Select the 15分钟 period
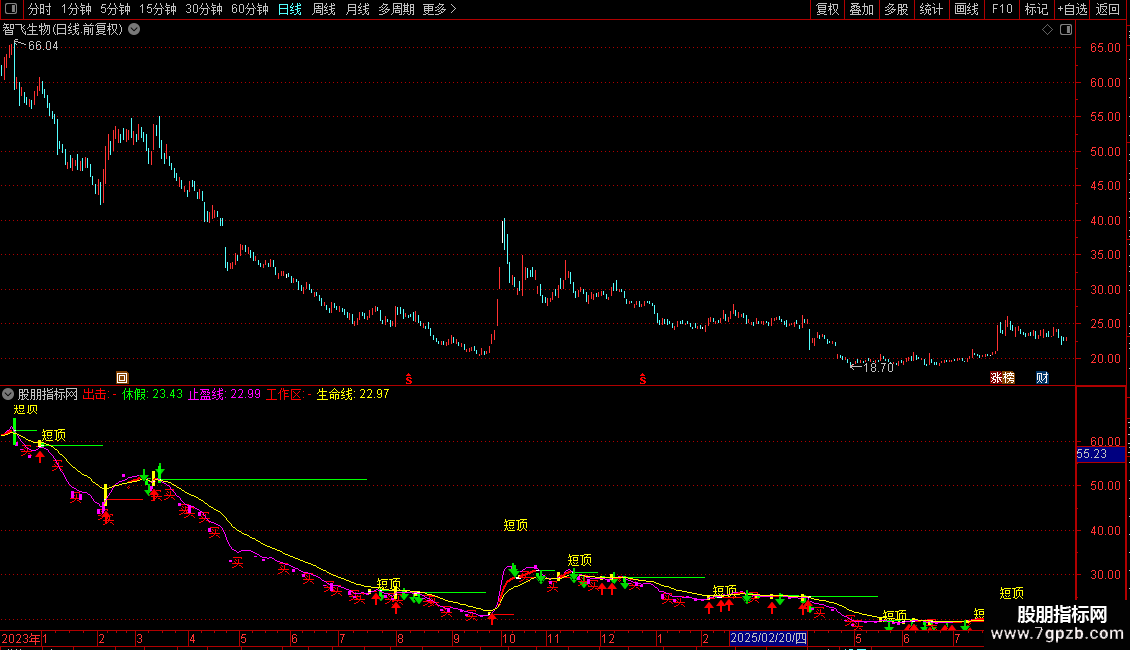This screenshot has width=1130, height=650. 158,9
